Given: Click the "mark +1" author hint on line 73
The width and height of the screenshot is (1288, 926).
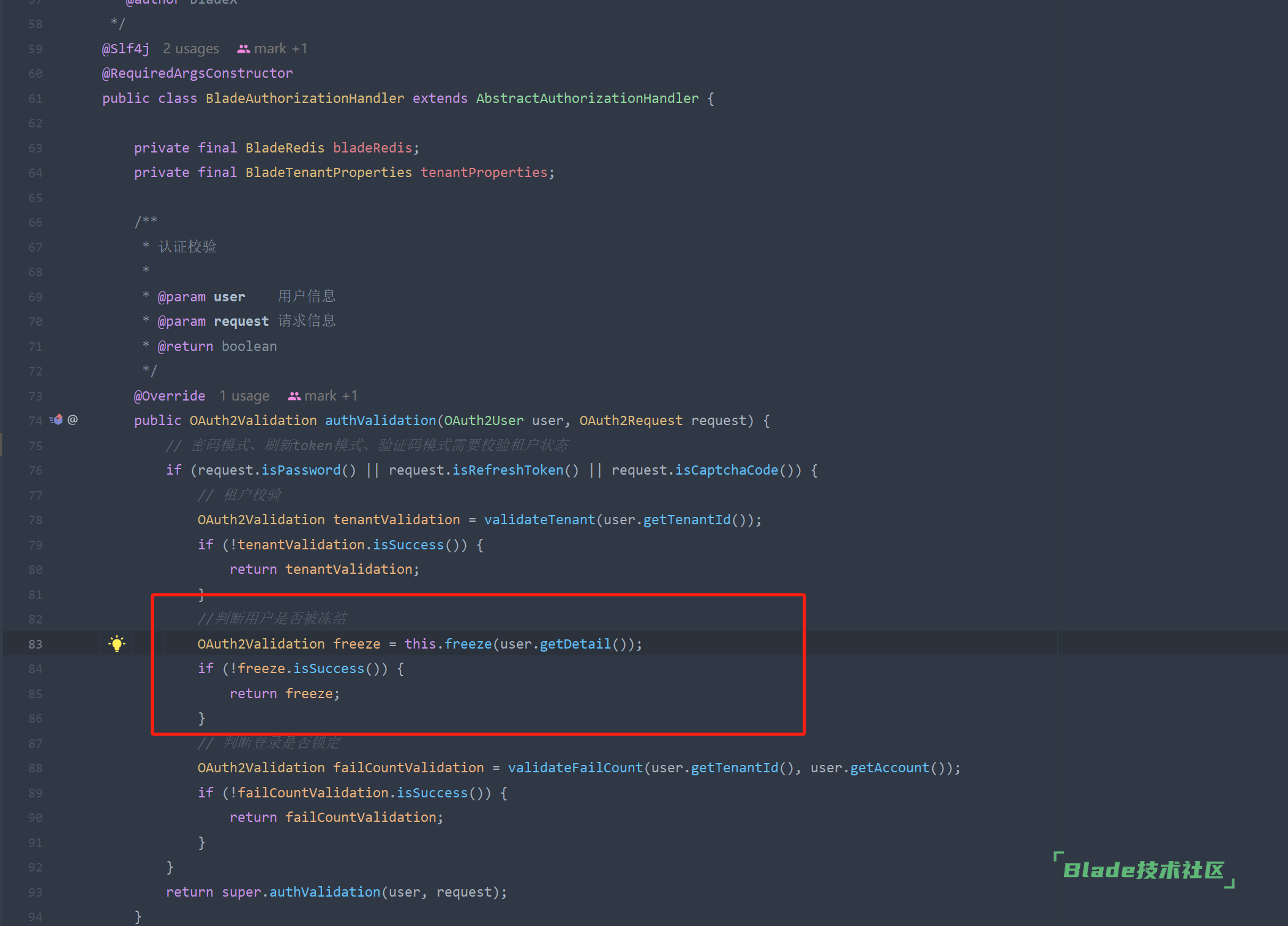Looking at the screenshot, I should 331,396.
